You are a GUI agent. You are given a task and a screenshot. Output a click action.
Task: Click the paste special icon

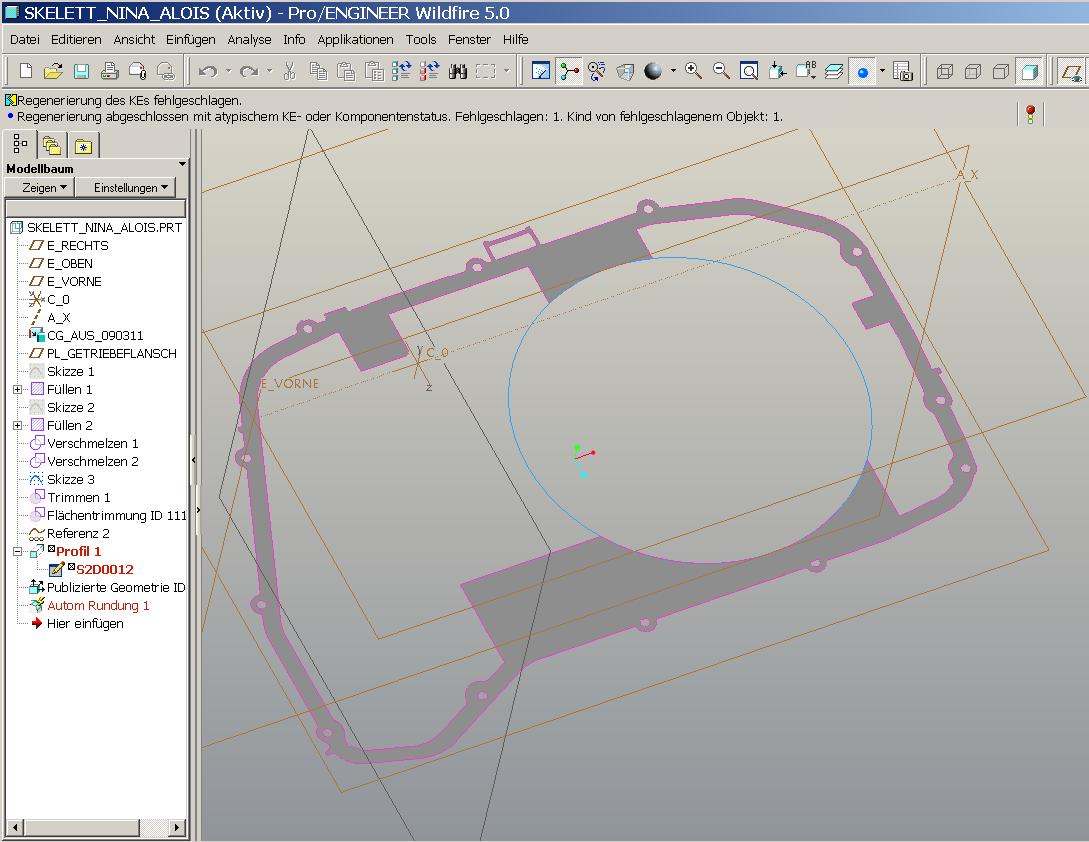coord(374,71)
